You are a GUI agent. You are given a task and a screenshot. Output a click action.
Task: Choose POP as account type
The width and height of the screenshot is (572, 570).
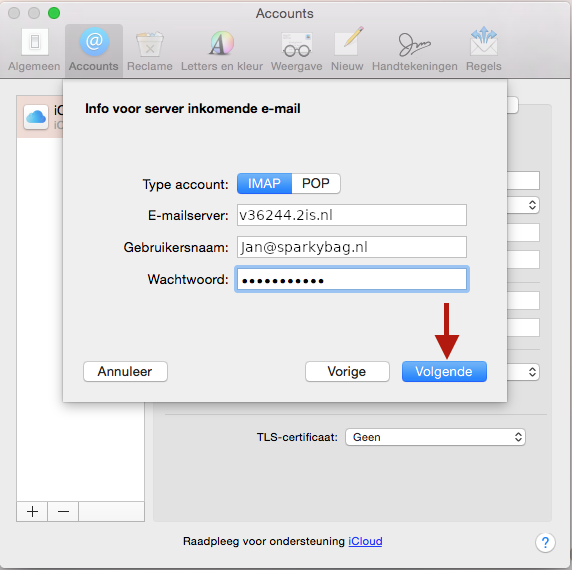click(x=316, y=183)
